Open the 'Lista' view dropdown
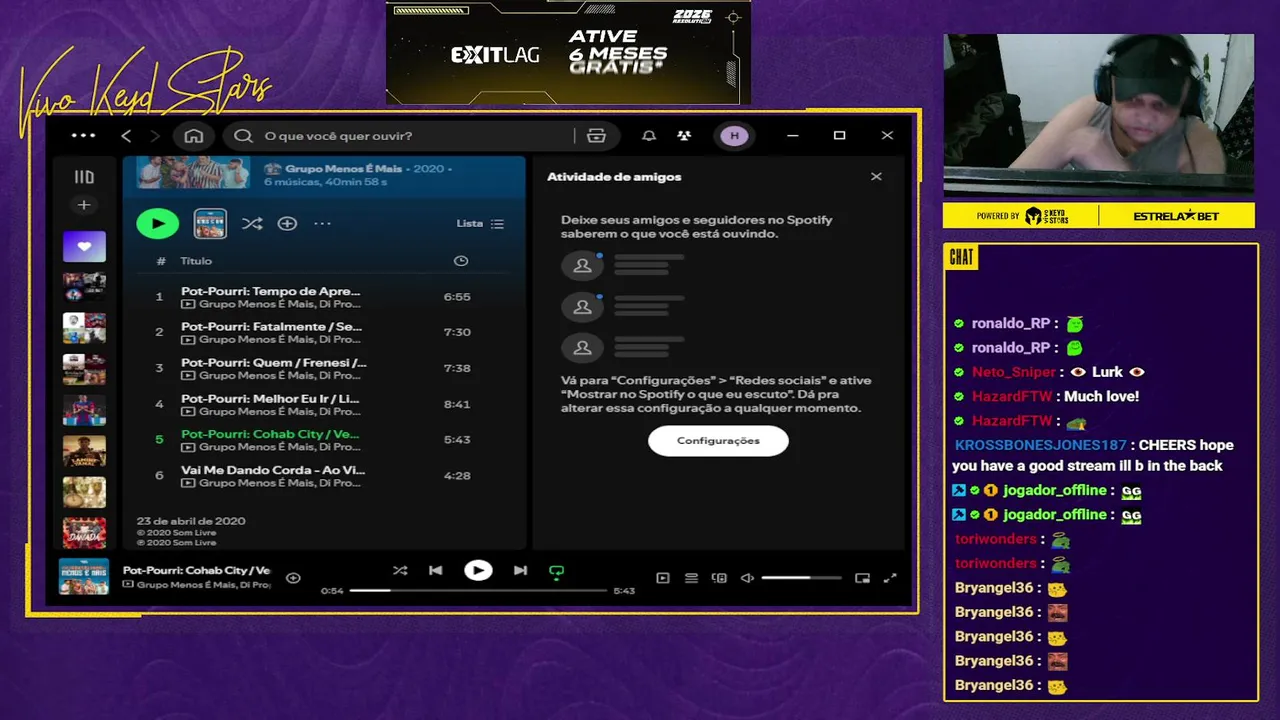Image resolution: width=1280 pixels, height=720 pixels. point(480,224)
